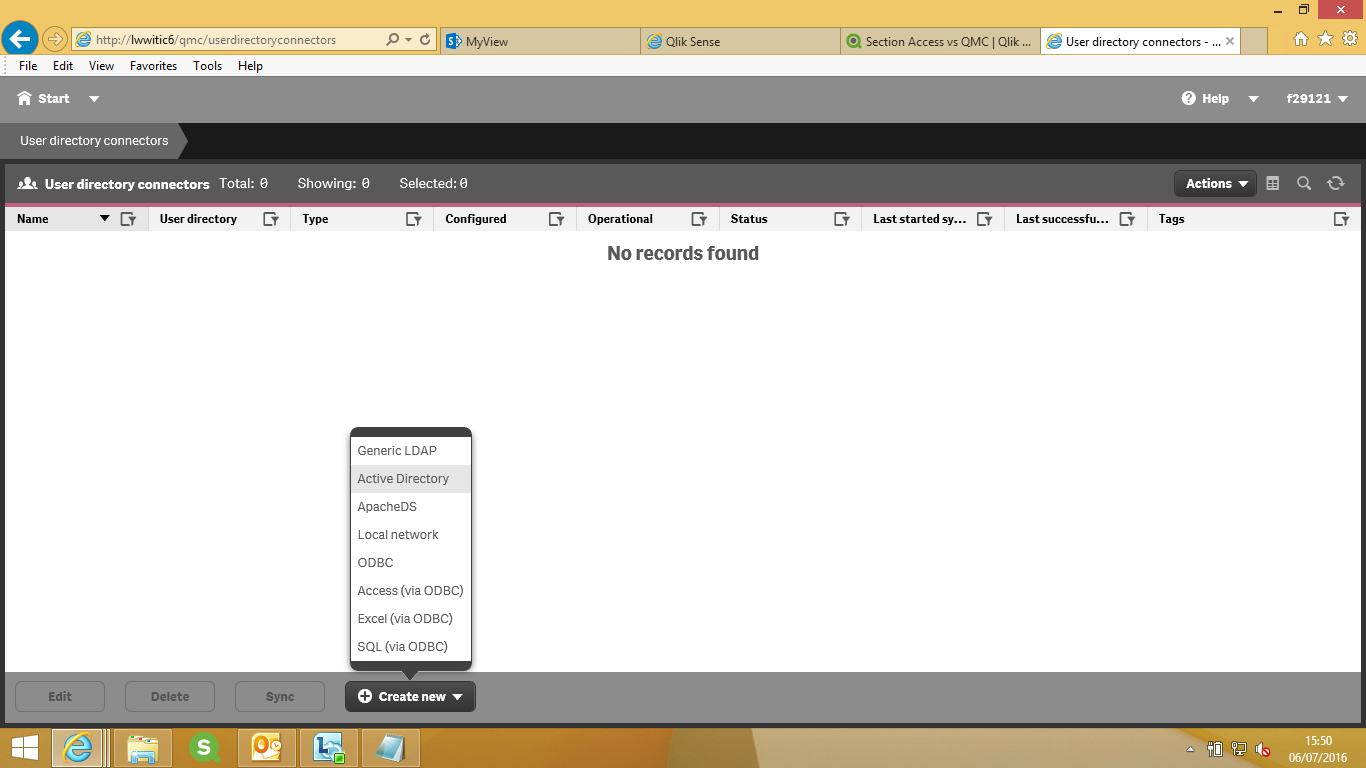This screenshot has width=1366, height=768.
Task: Open File Explorer on the taskbar
Action: click(x=143, y=748)
